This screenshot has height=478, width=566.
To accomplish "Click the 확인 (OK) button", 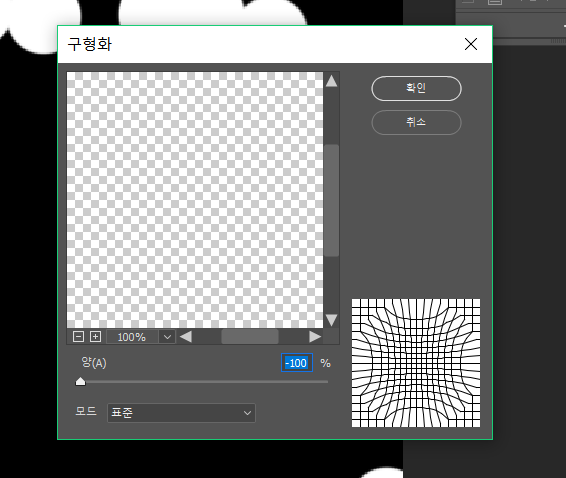I will (x=416, y=88).
